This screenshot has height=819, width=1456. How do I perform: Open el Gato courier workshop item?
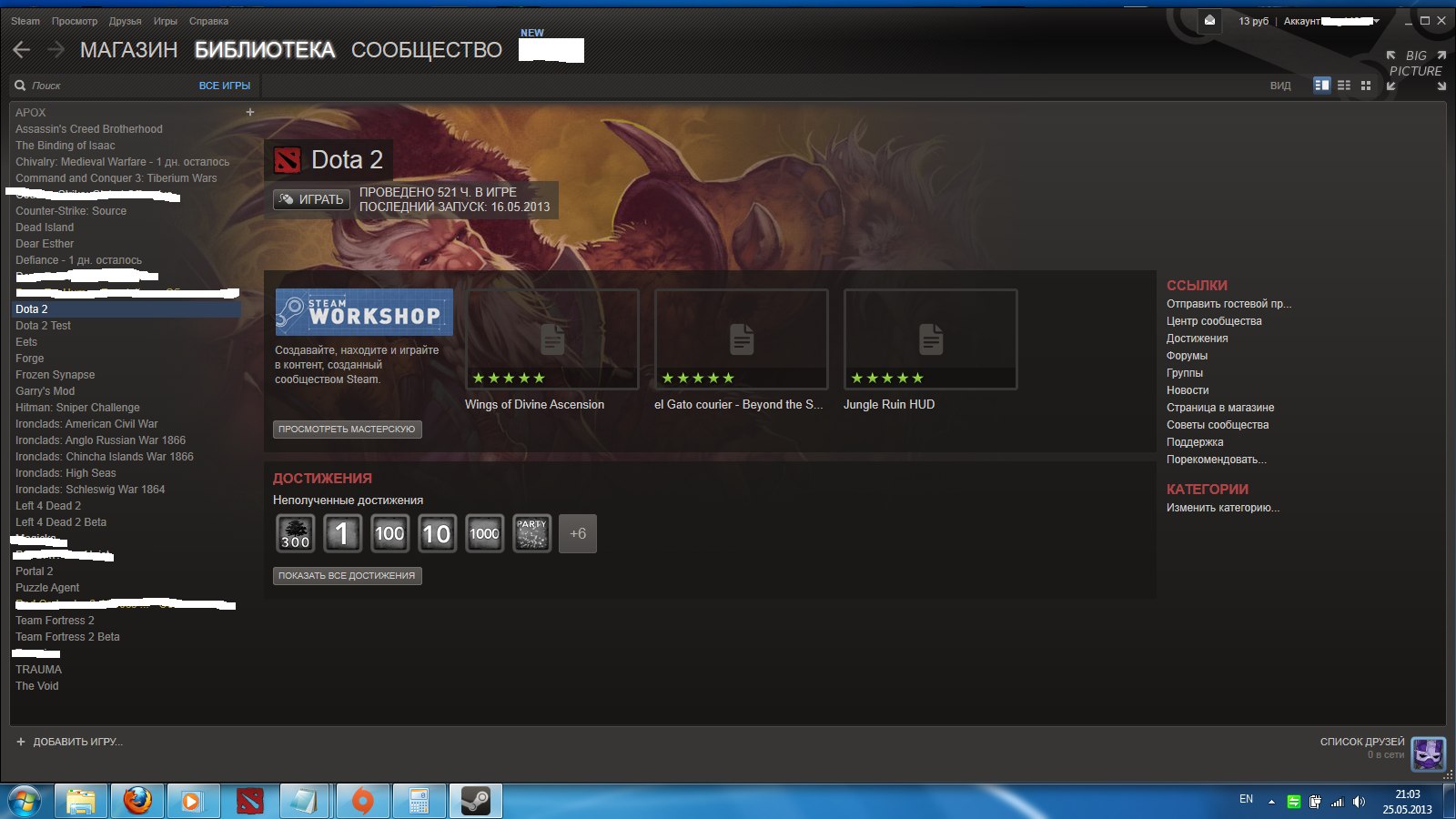742,339
